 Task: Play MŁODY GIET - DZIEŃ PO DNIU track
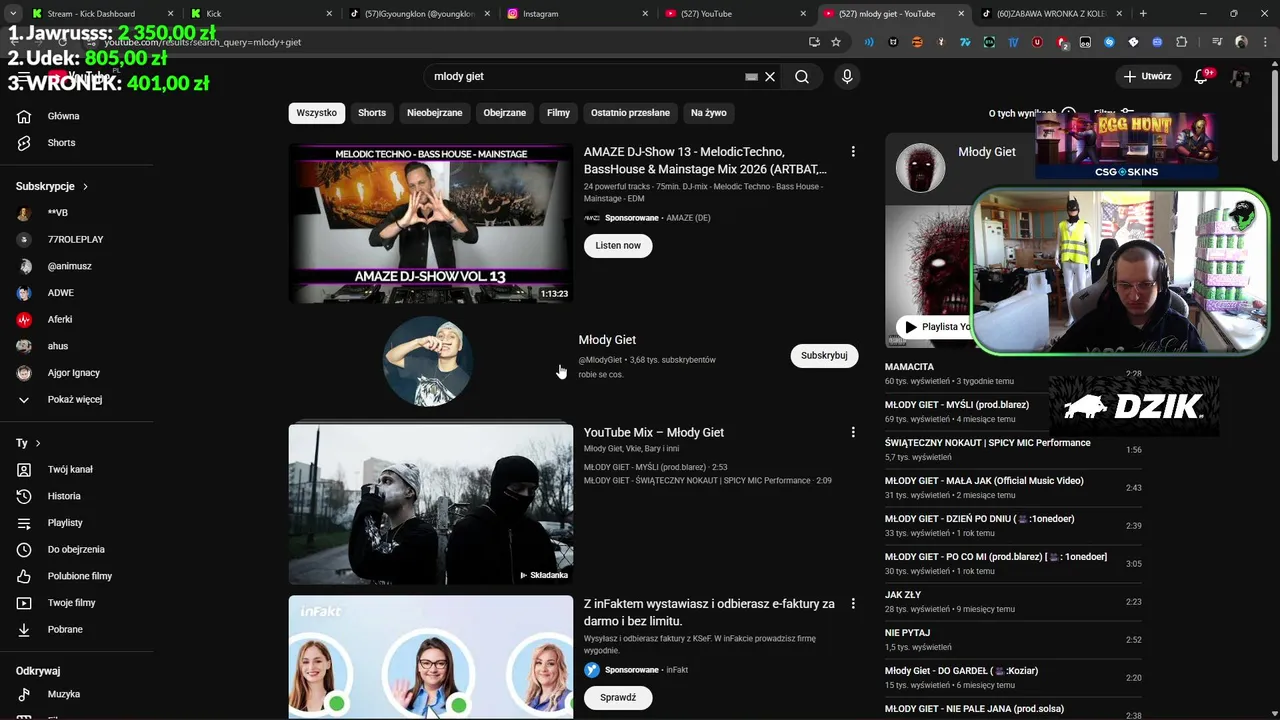(1012, 526)
